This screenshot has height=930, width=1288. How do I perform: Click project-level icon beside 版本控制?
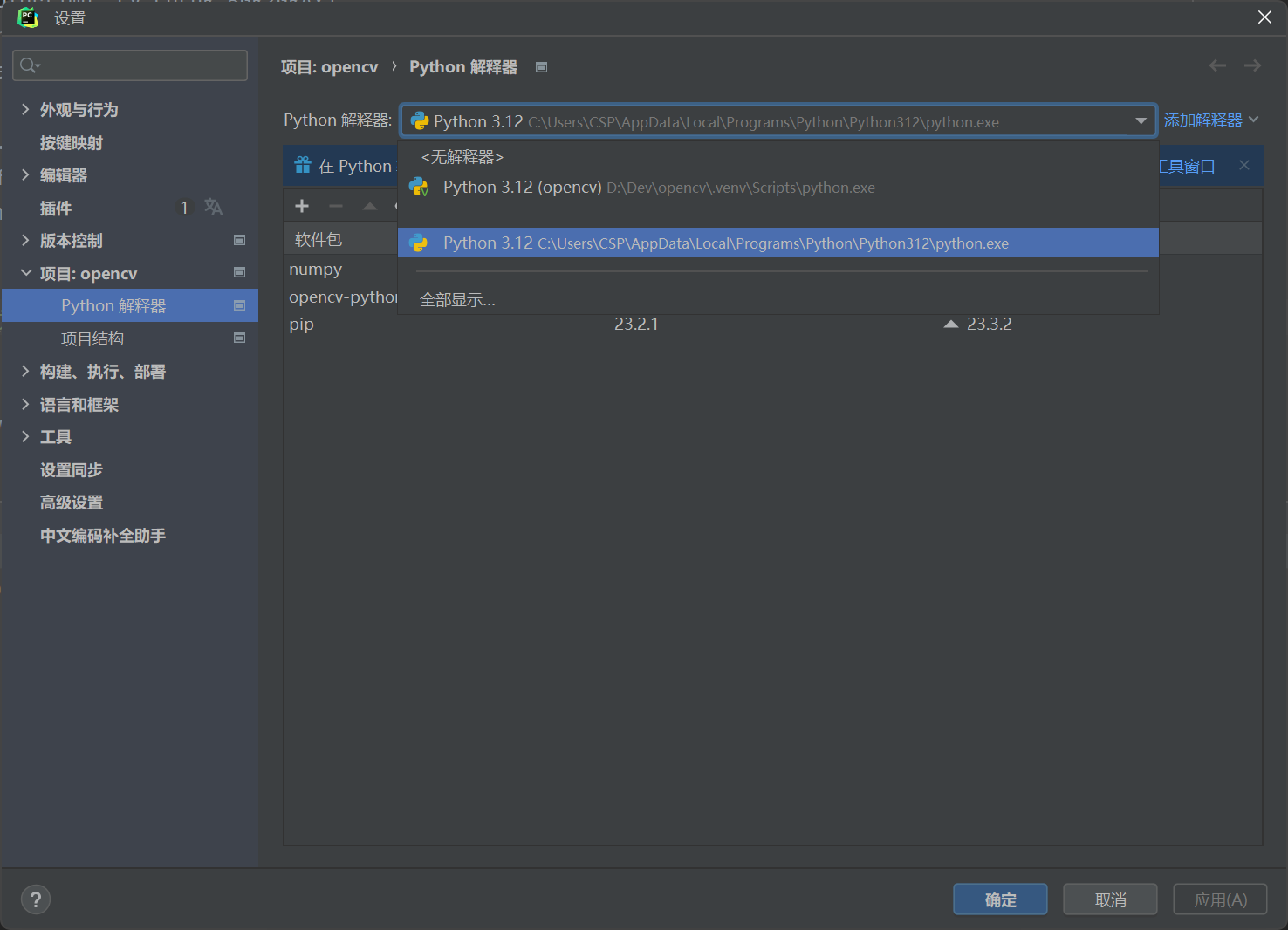pyautogui.click(x=240, y=240)
